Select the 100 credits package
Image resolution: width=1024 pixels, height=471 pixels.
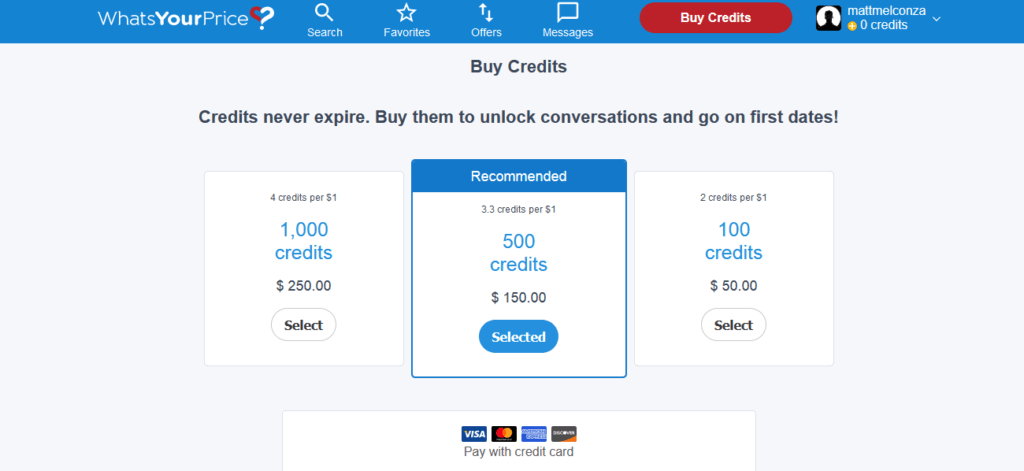(x=733, y=325)
